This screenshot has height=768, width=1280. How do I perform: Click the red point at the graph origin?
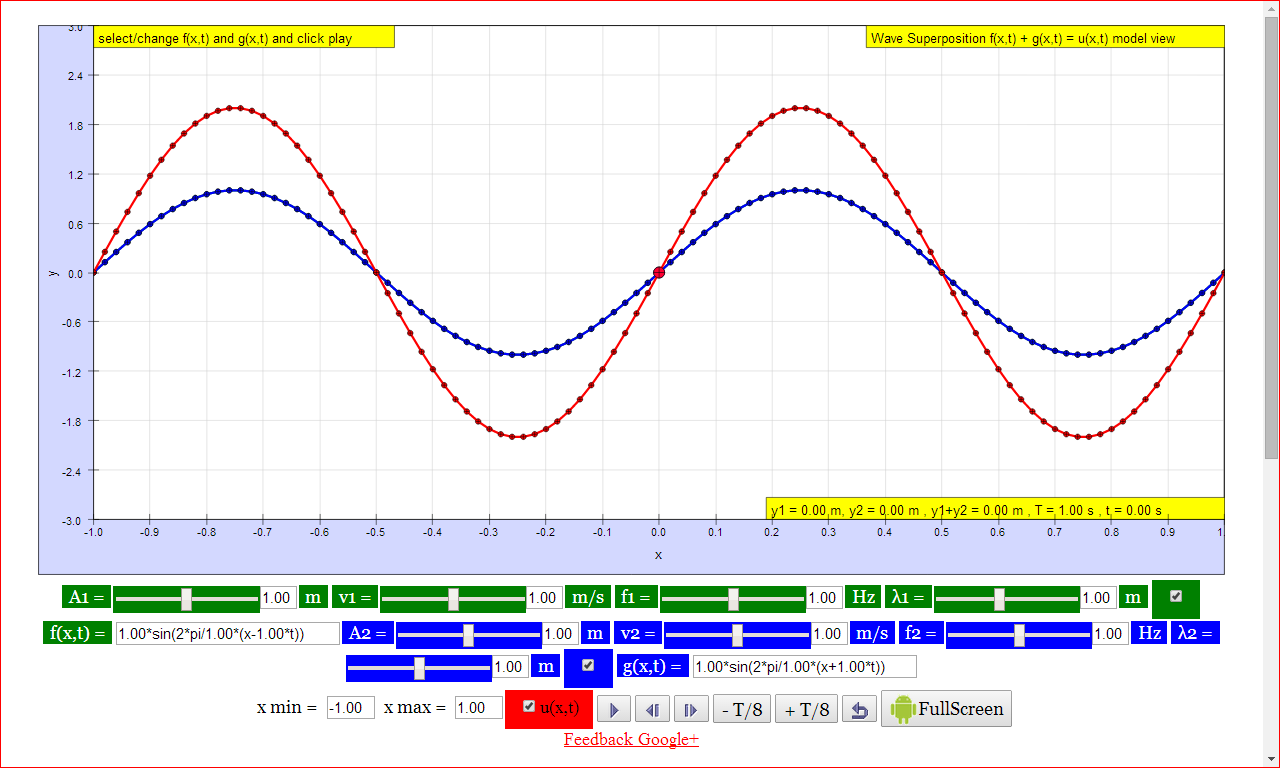click(x=658, y=271)
